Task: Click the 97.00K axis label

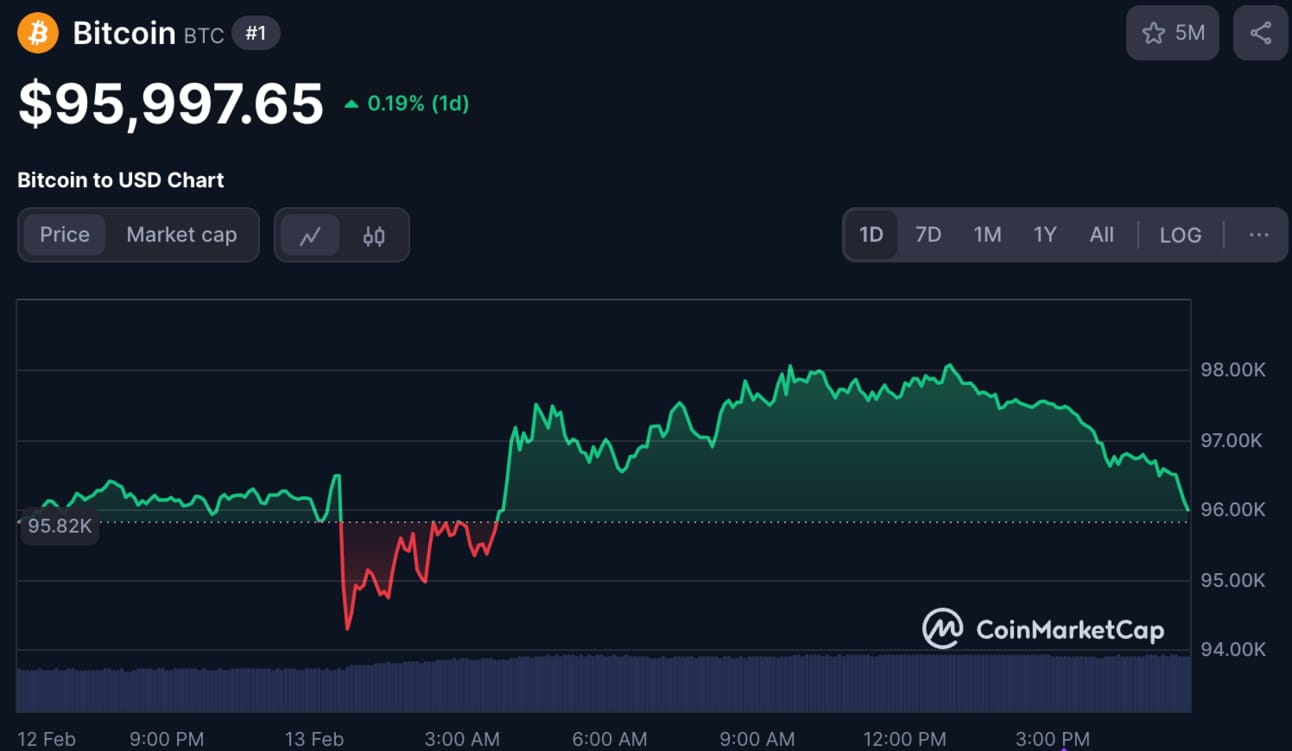Action: pyautogui.click(x=1233, y=440)
